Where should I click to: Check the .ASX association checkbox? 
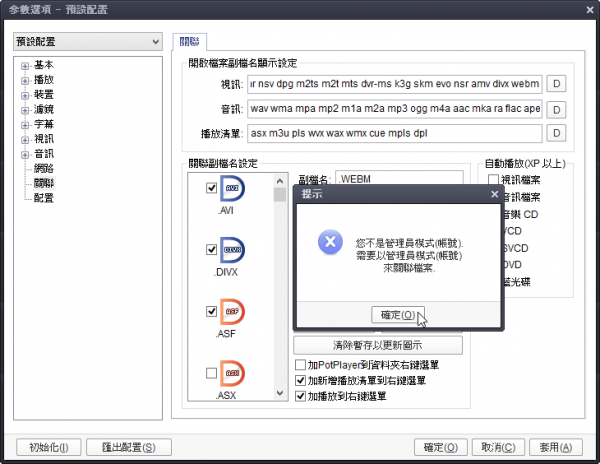[x=211, y=373]
